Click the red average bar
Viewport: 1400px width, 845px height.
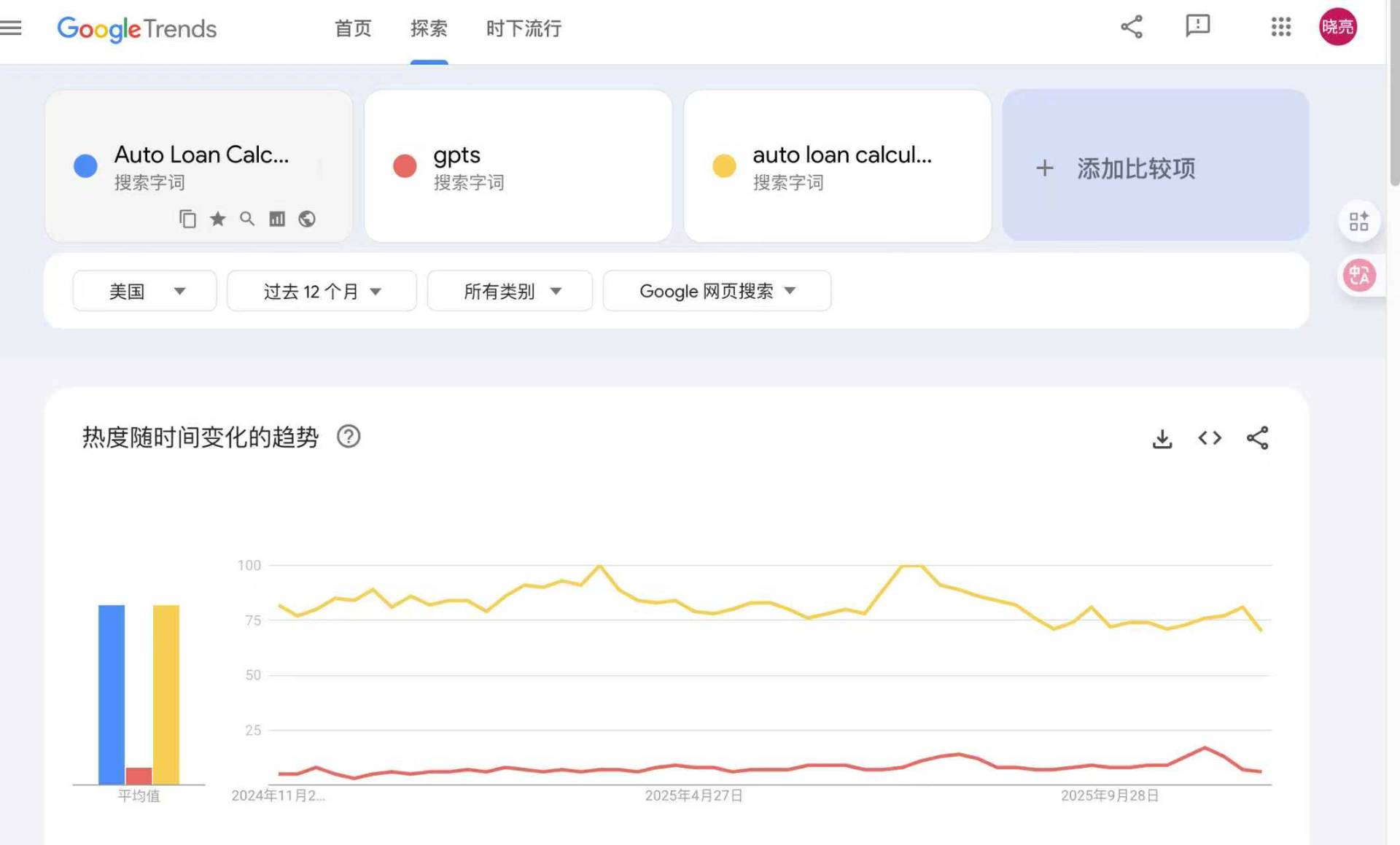(139, 776)
